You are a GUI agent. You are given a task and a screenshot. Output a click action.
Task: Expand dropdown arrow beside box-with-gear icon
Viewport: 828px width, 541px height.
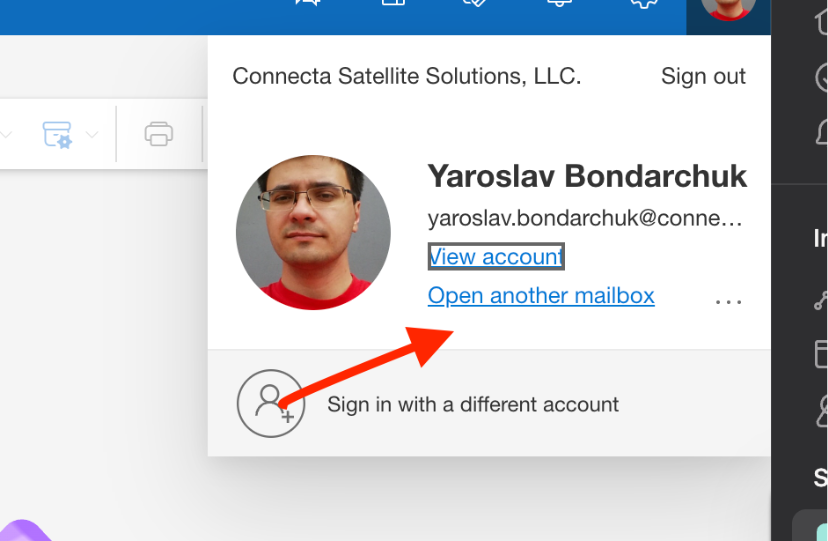click(x=92, y=134)
